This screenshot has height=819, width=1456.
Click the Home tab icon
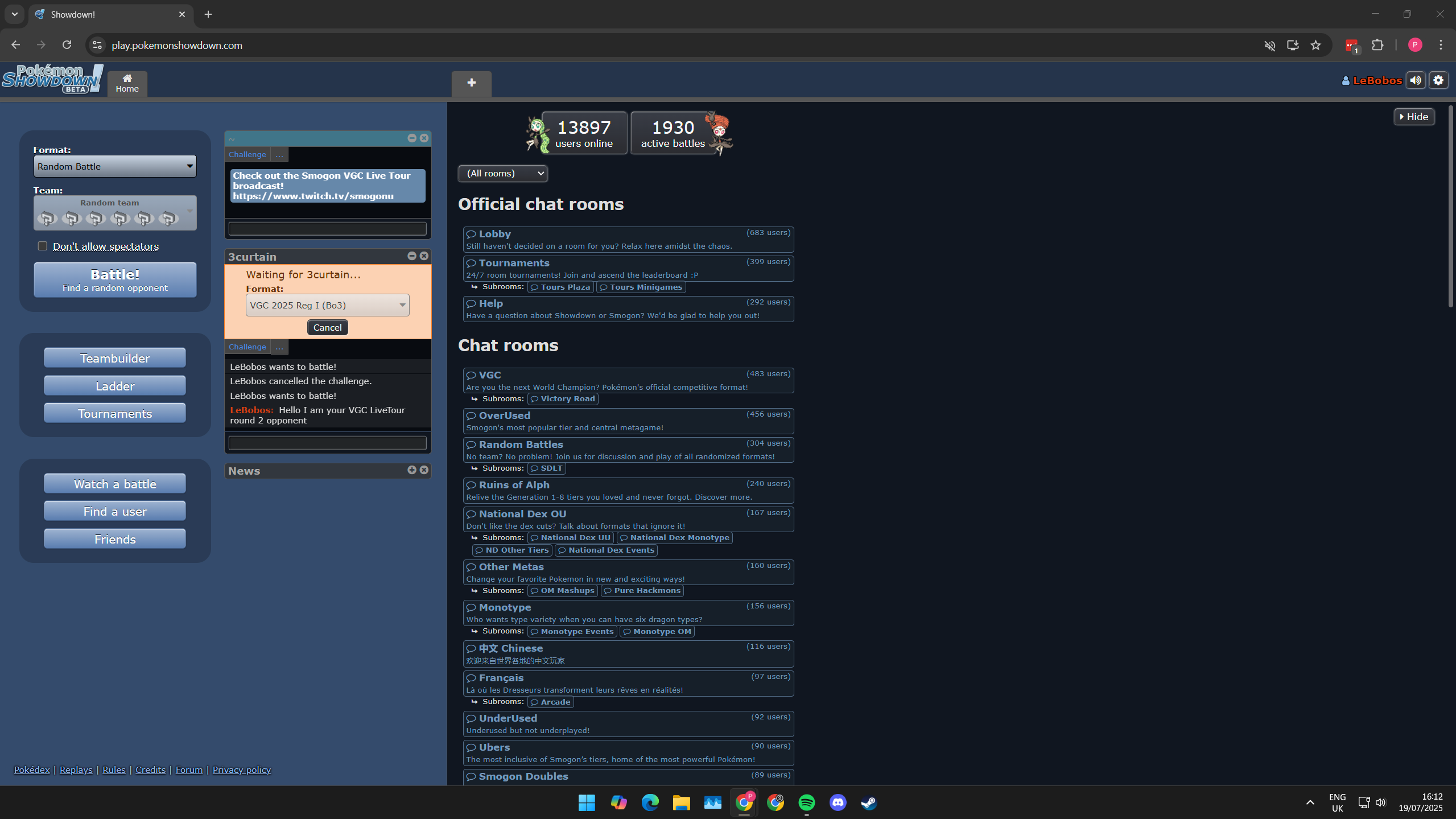click(x=127, y=83)
